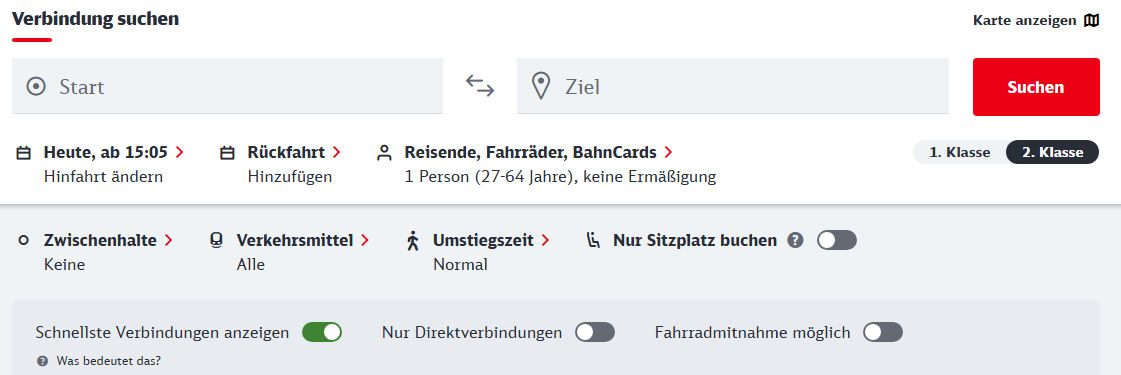Select 1. Klasse option
This screenshot has height=375, width=1121.
click(959, 152)
